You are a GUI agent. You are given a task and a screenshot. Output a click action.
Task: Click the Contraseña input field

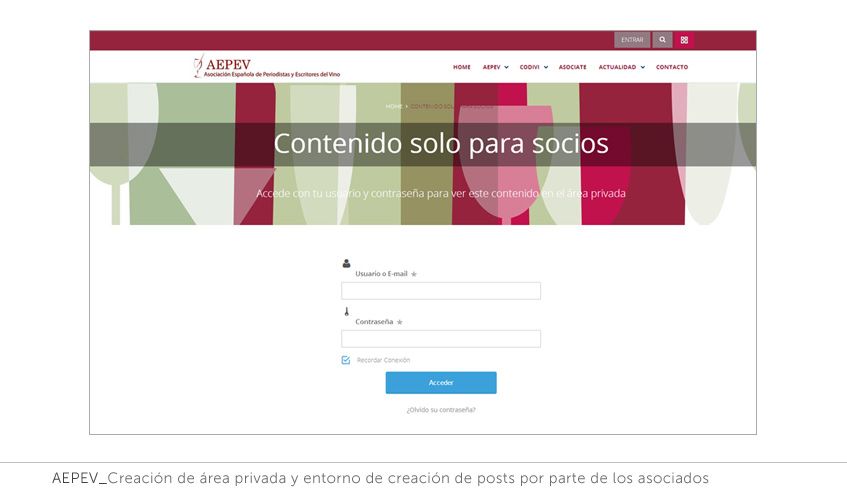click(441, 339)
